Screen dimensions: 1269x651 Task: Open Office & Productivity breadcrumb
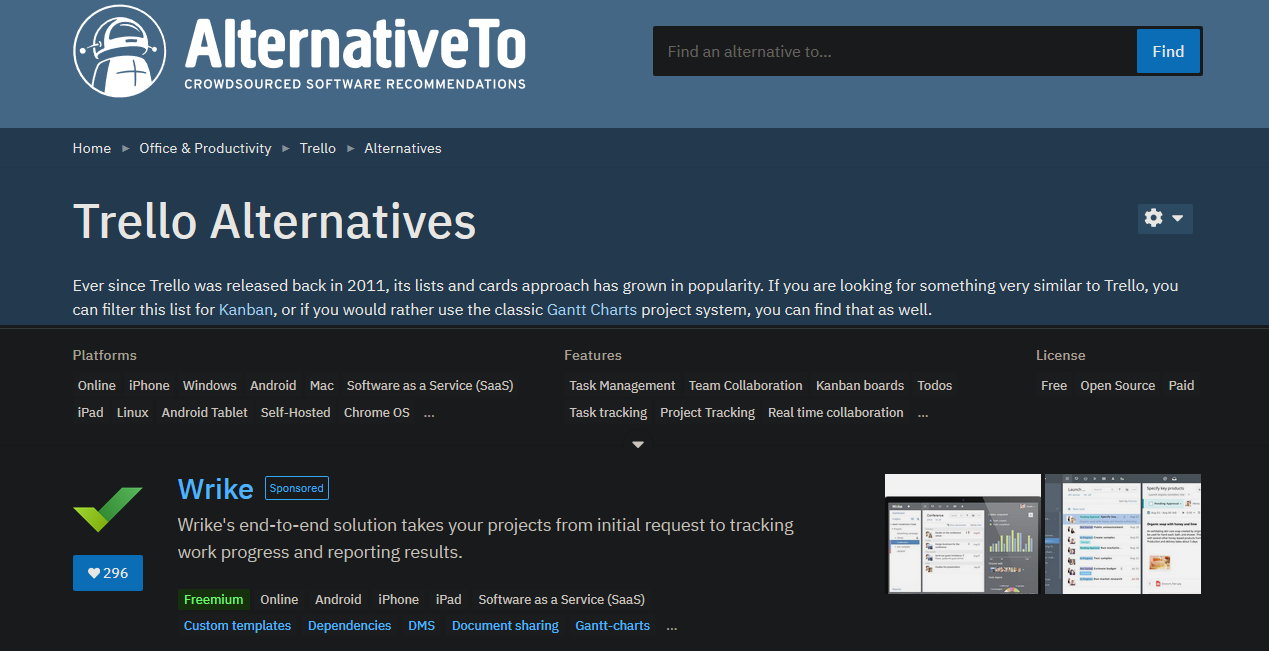click(x=205, y=148)
